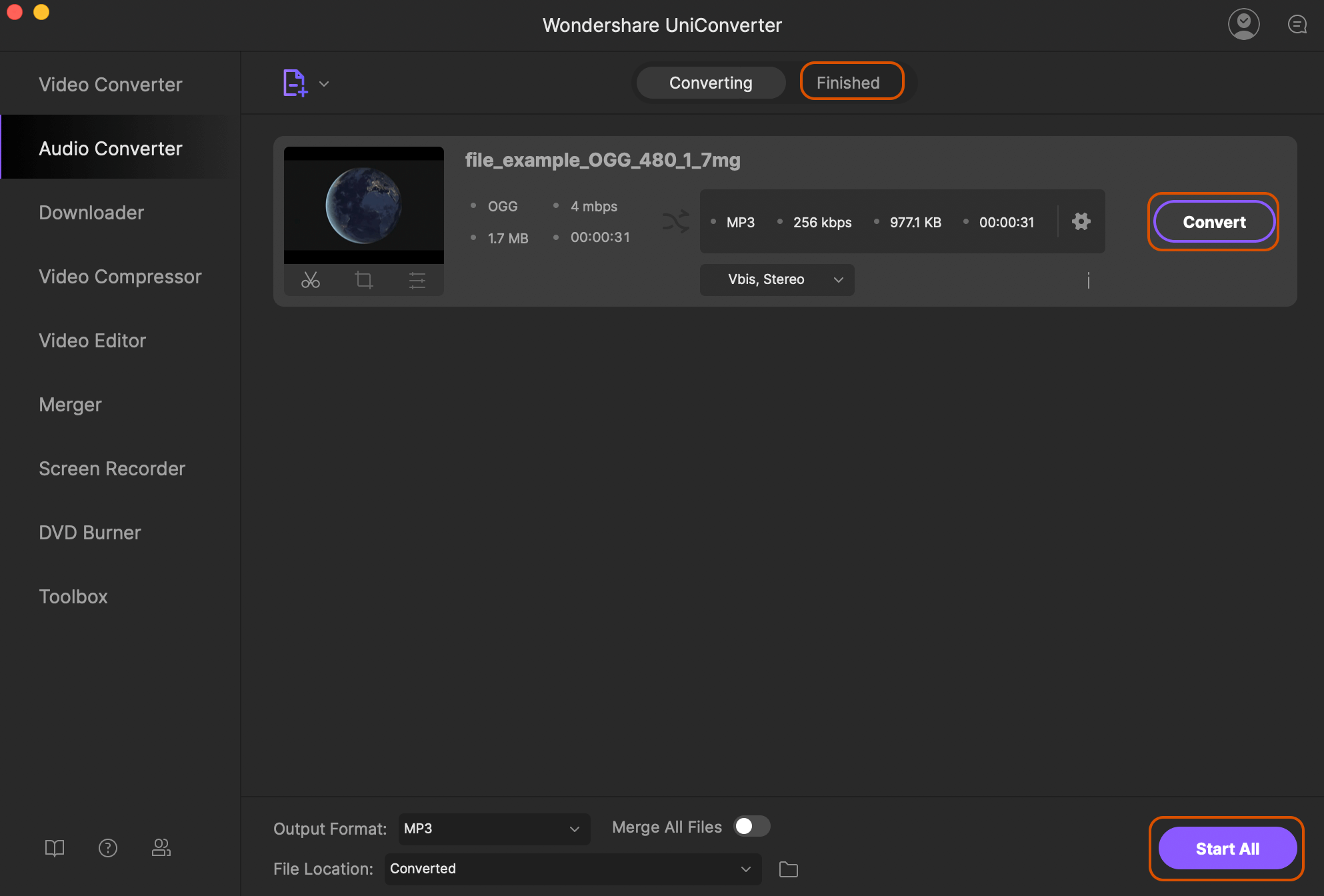Viewport: 1324px width, 896px height.
Task: Select Video Converter from the sidebar
Action: click(x=111, y=84)
